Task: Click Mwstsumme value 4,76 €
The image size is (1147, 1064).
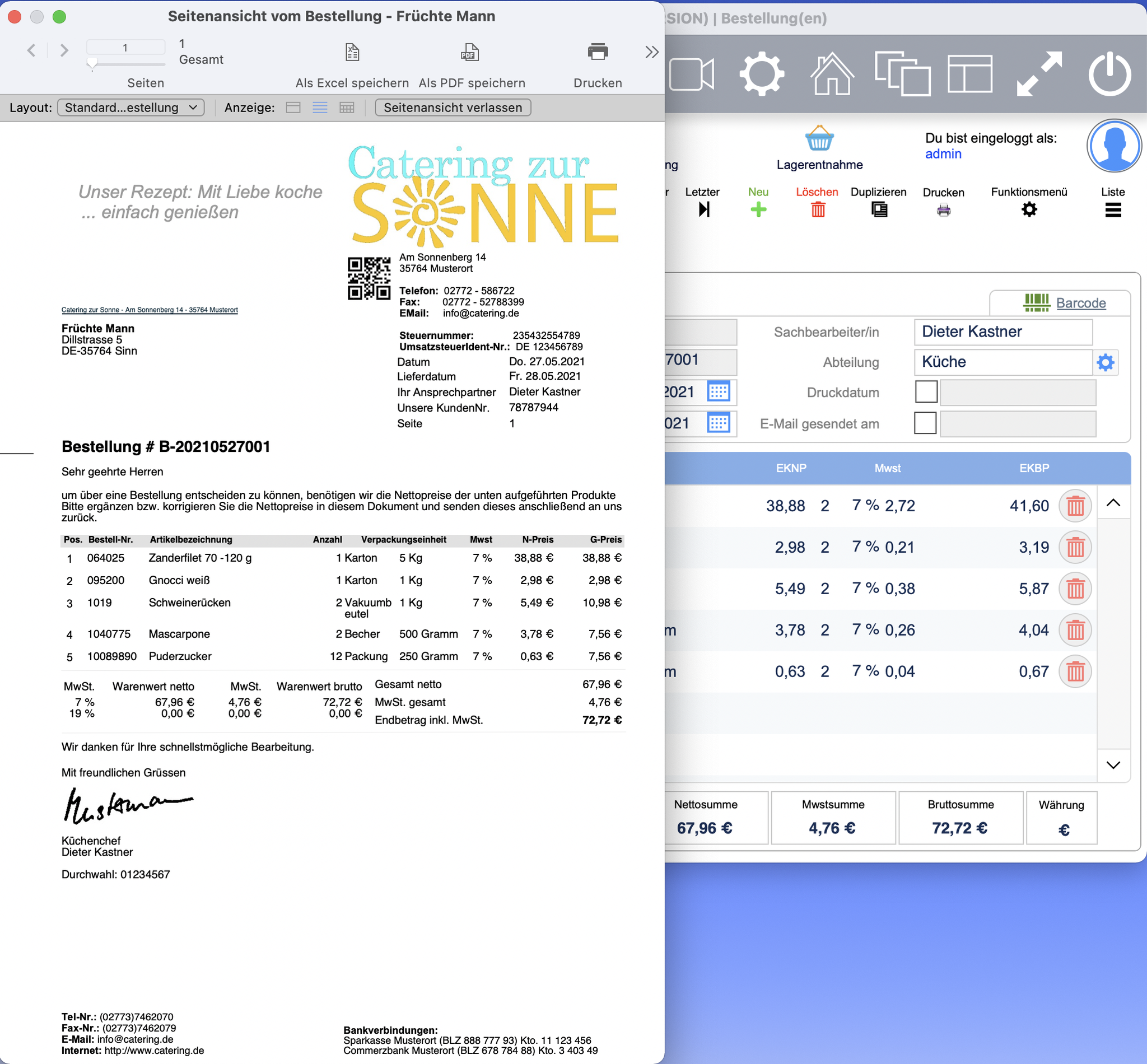Action: [832, 828]
